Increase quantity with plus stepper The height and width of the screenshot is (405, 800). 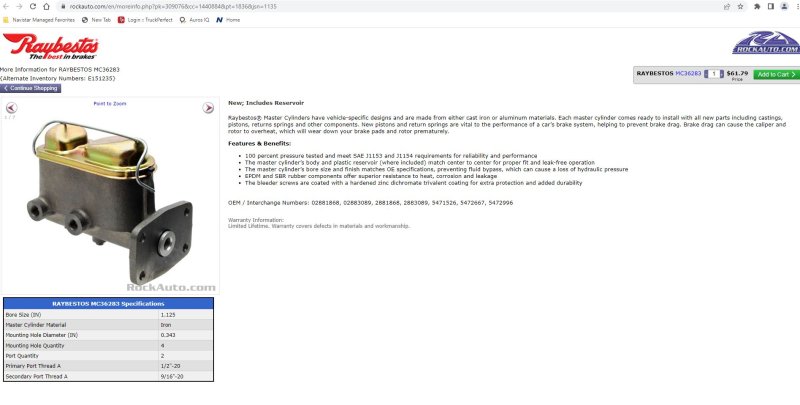tap(721, 74)
